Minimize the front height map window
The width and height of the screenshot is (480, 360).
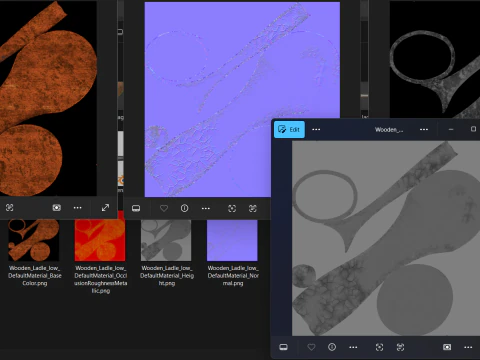[451, 129]
